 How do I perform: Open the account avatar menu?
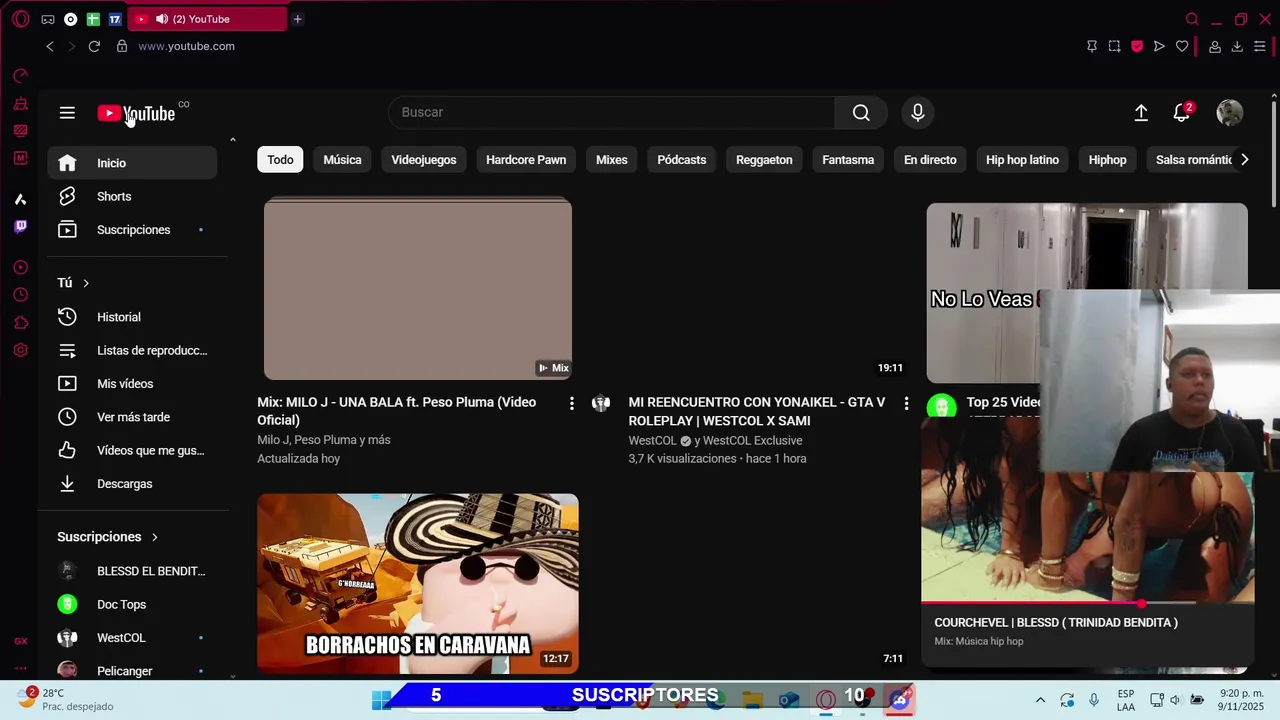coord(1230,113)
